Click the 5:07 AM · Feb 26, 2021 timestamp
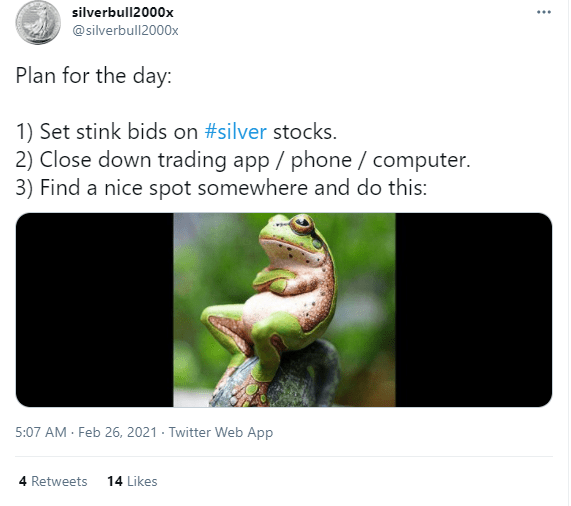The height and width of the screenshot is (506, 571). click(86, 432)
